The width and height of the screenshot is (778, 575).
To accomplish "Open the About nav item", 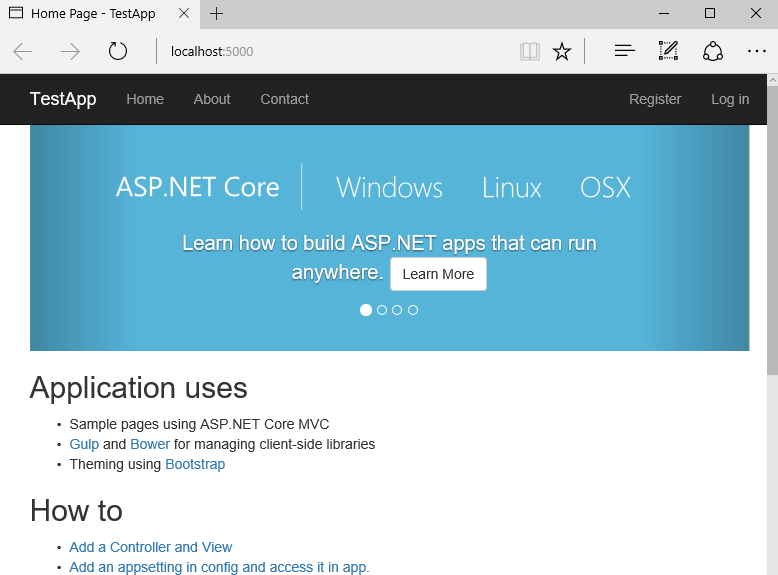I will coord(212,99).
